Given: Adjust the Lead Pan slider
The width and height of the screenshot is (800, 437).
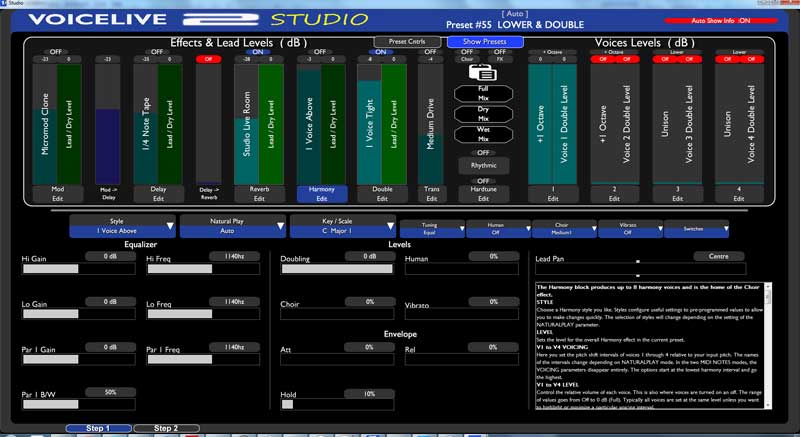Looking at the screenshot, I should (x=640, y=269).
